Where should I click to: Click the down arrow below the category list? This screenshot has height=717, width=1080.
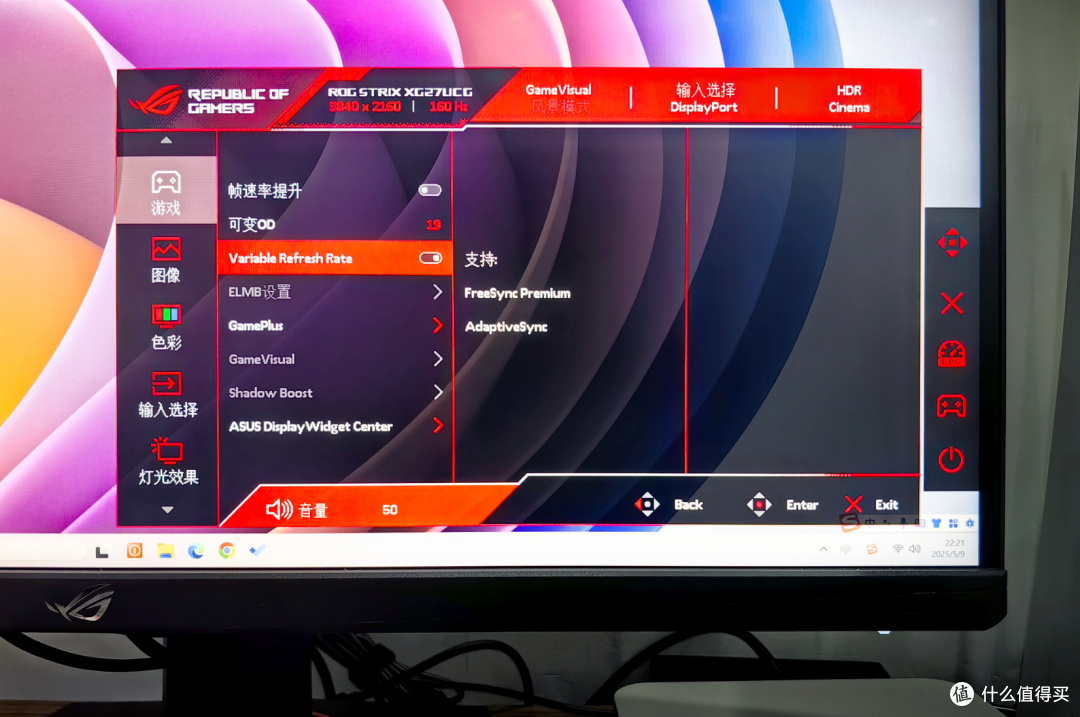pyautogui.click(x=167, y=510)
